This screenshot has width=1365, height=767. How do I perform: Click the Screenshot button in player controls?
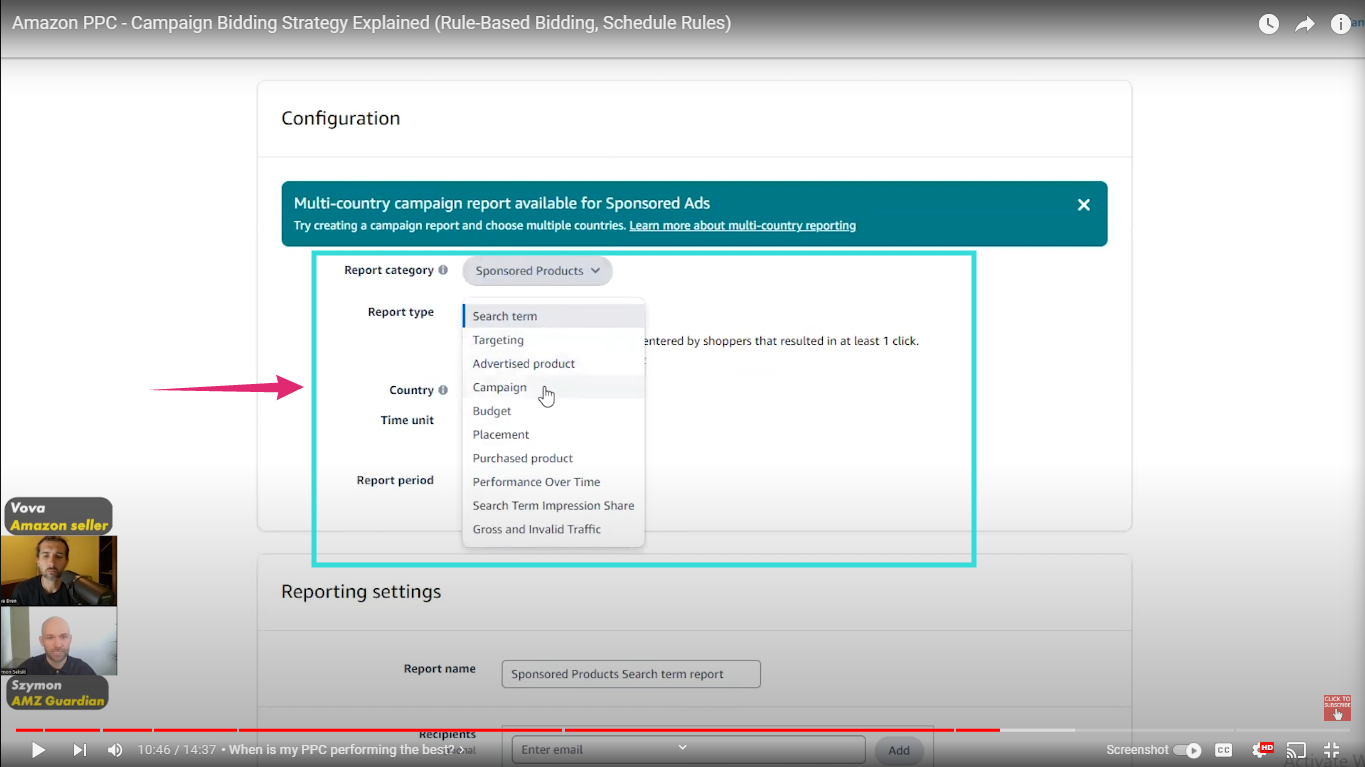1137,750
